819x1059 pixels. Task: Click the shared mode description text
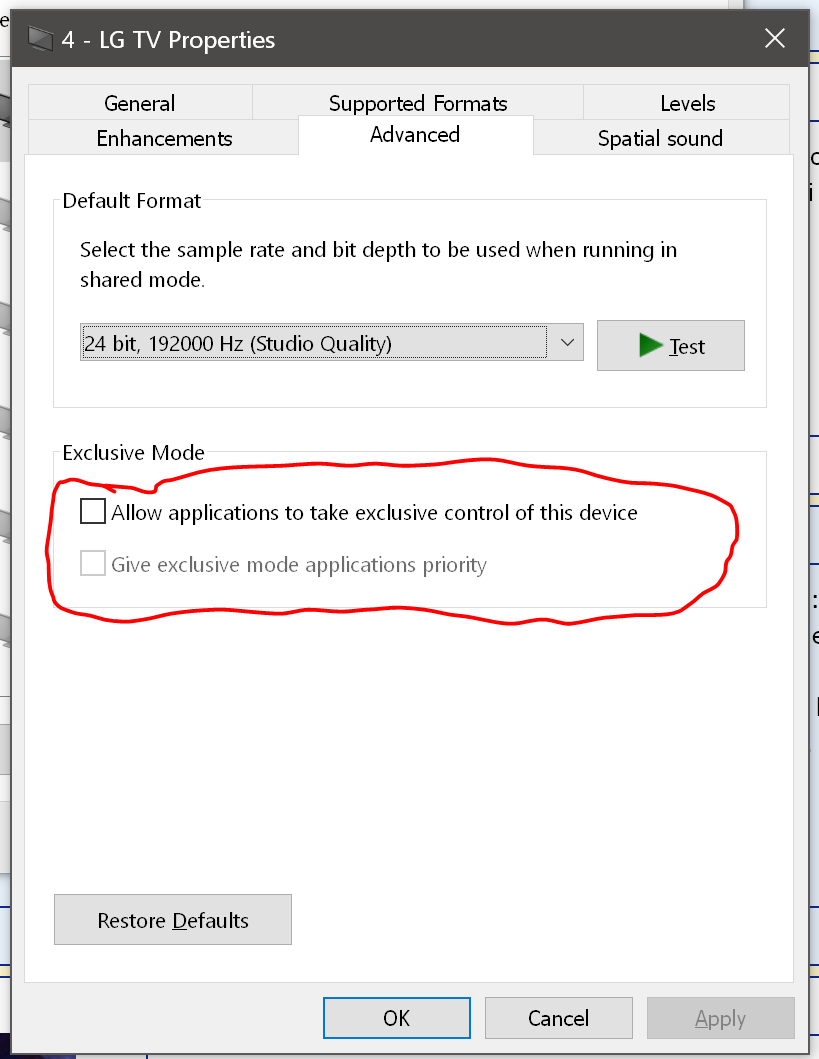(x=378, y=265)
